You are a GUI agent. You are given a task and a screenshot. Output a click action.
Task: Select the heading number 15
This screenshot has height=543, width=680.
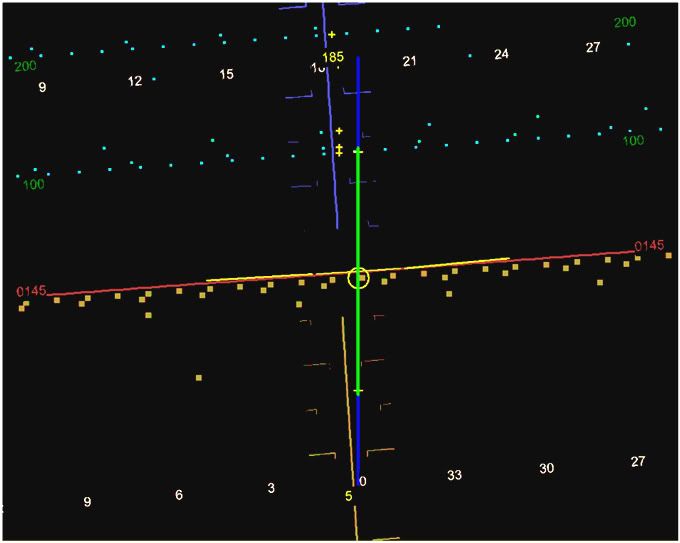pos(226,74)
